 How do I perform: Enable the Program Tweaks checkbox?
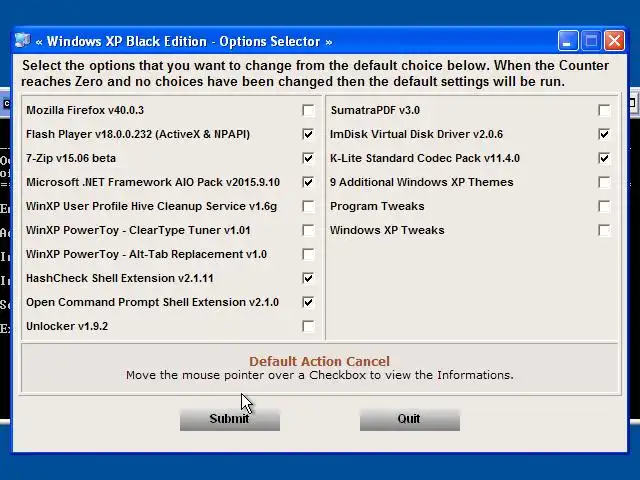click(604, 206)
